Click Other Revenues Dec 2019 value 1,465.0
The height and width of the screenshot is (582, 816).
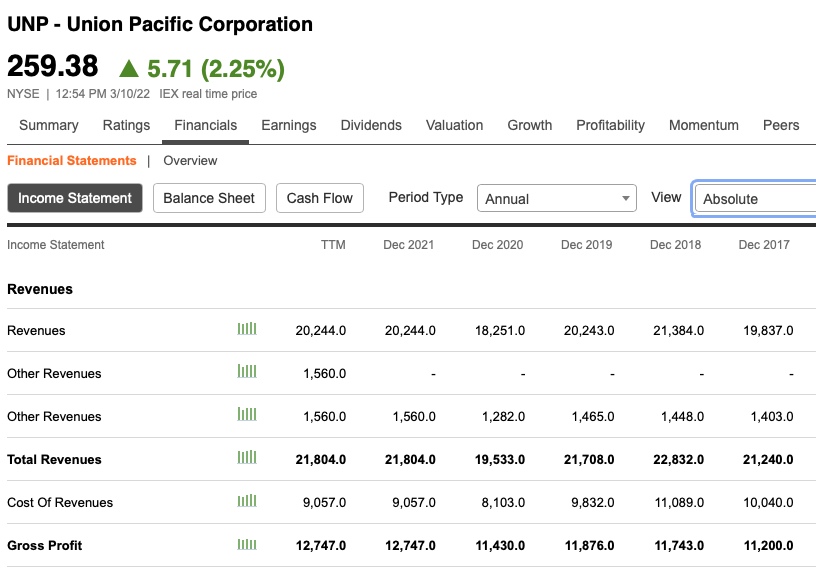(593, 416)
